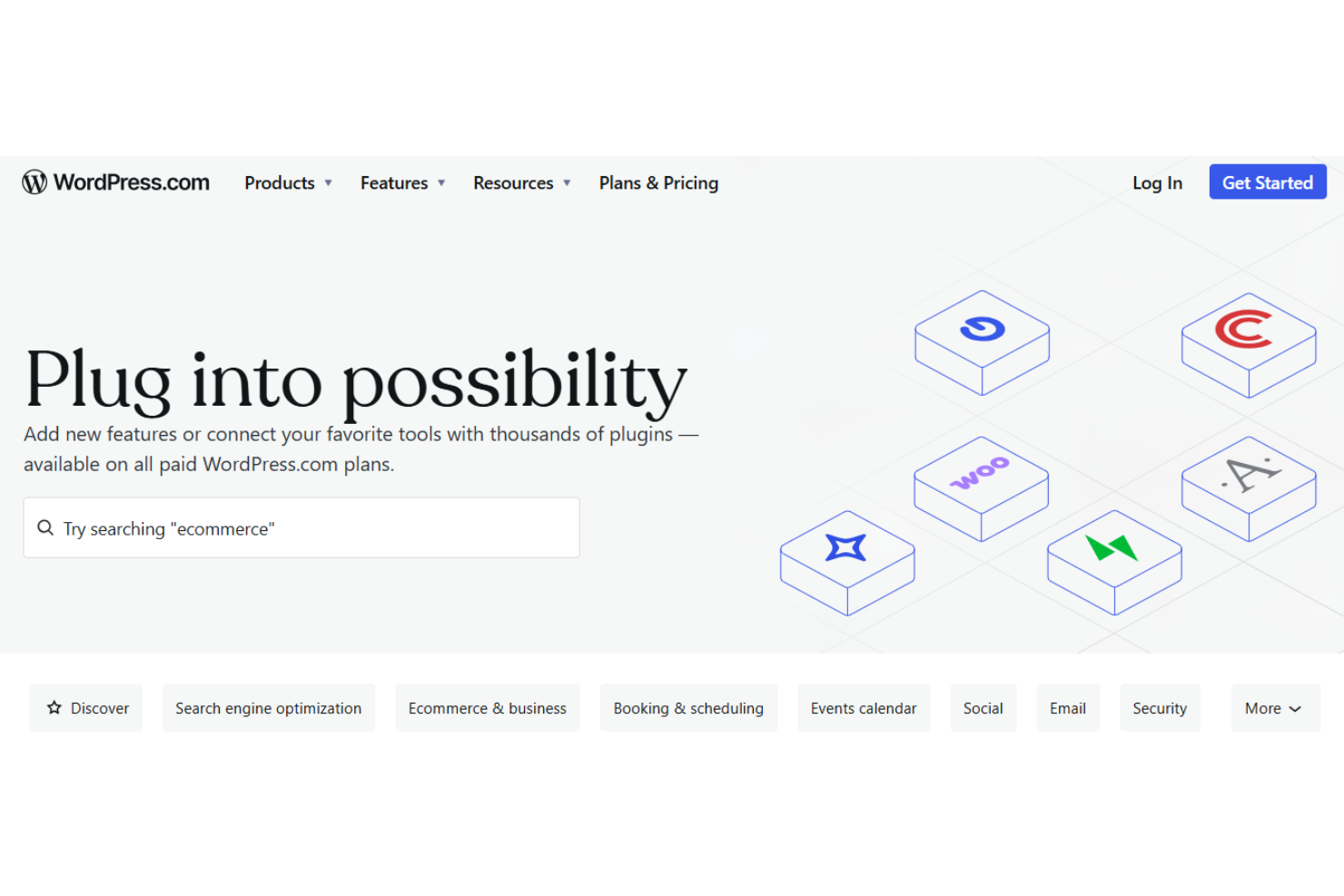Open the Features menu
Viewport: 1344px width, 896px height.
click(401, 182)
